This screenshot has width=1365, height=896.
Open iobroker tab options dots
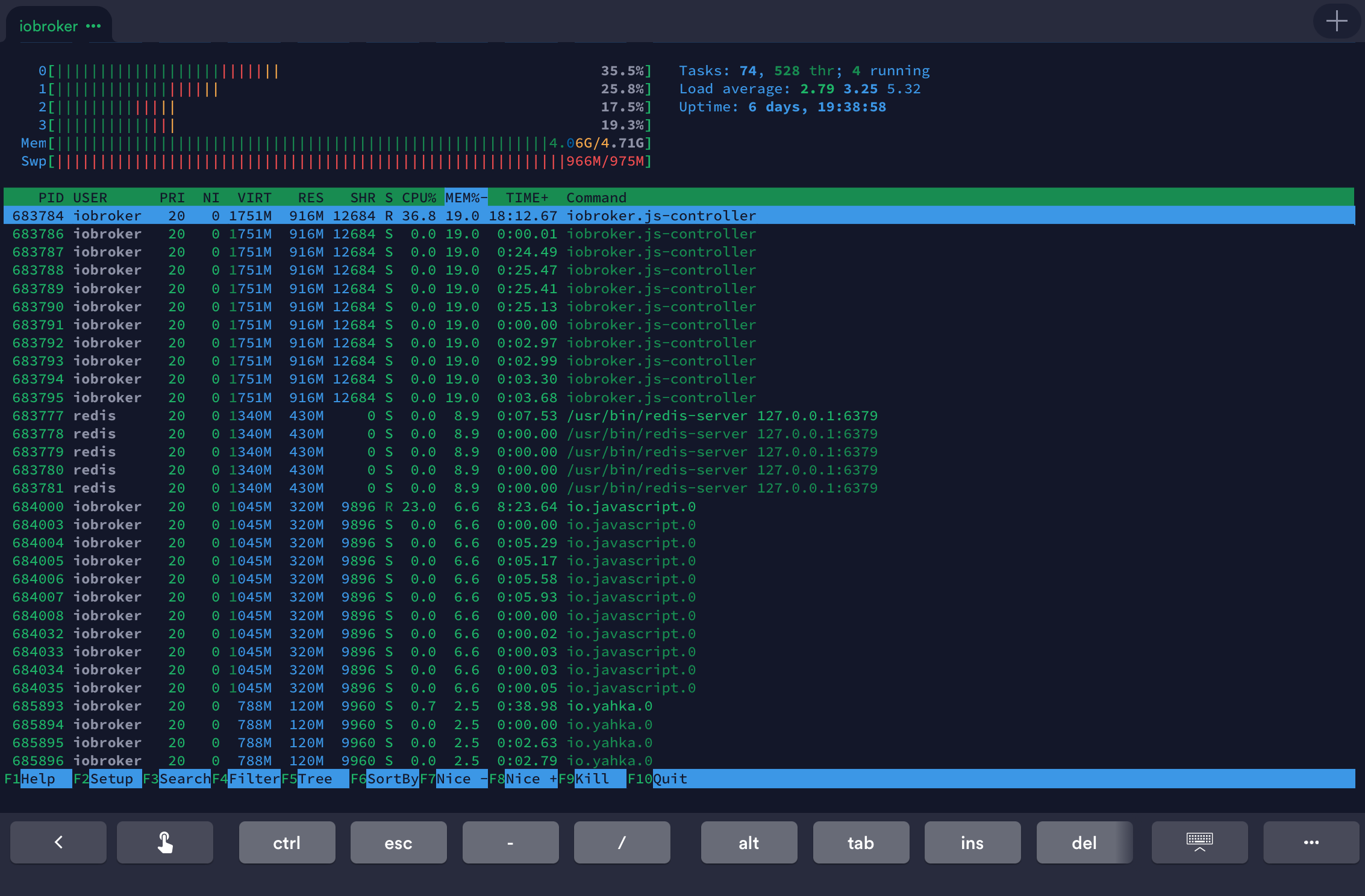(x=93, y=26)
